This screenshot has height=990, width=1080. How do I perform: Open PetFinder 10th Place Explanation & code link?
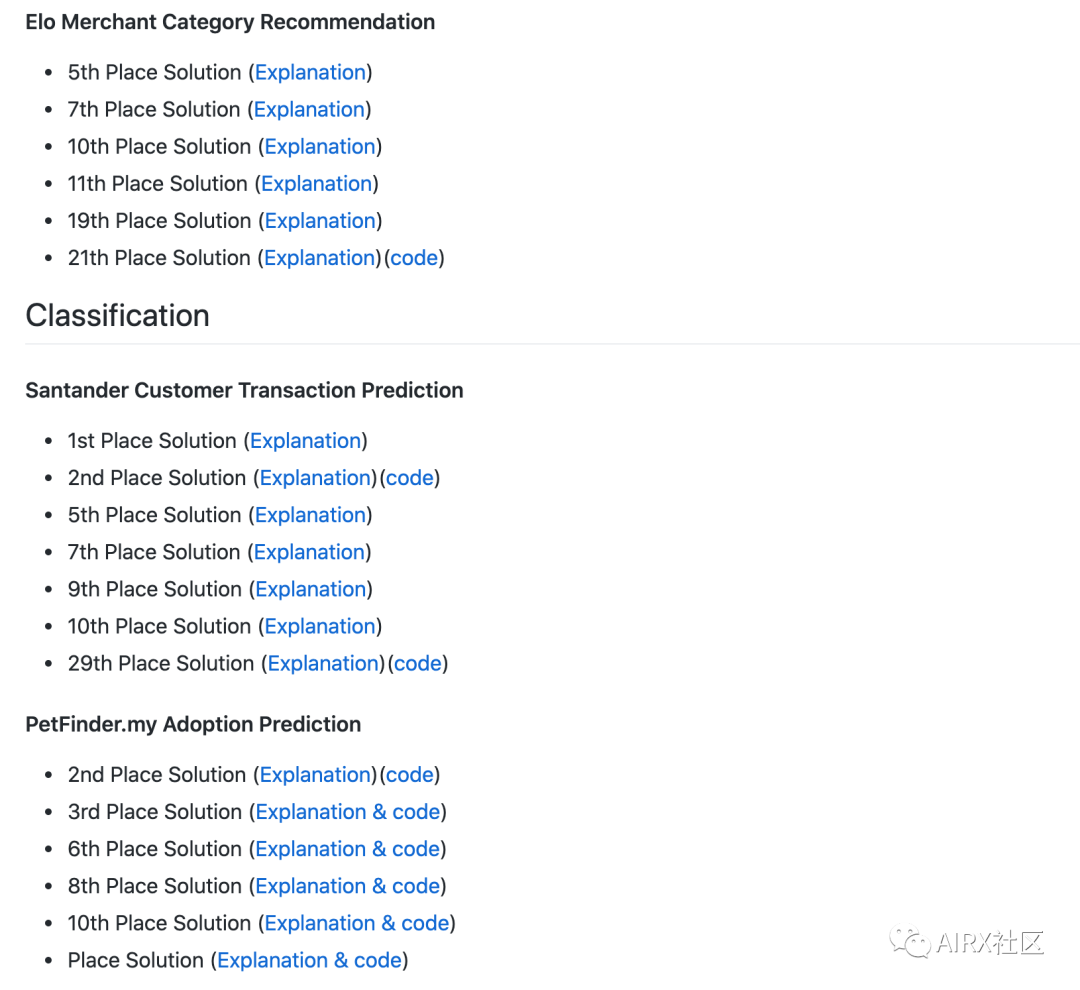coord(357,924)
